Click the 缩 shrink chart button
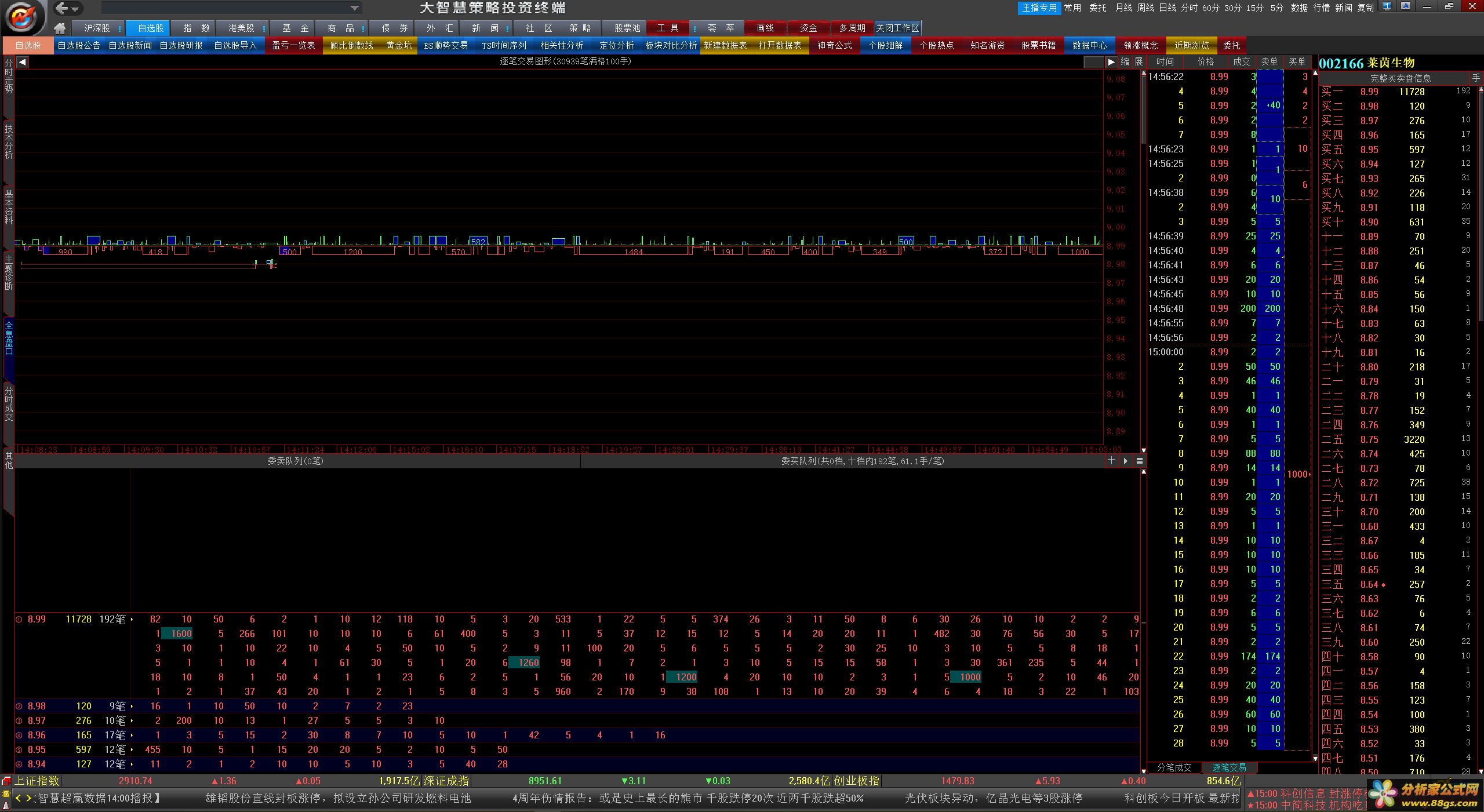 coord(1125,62)
